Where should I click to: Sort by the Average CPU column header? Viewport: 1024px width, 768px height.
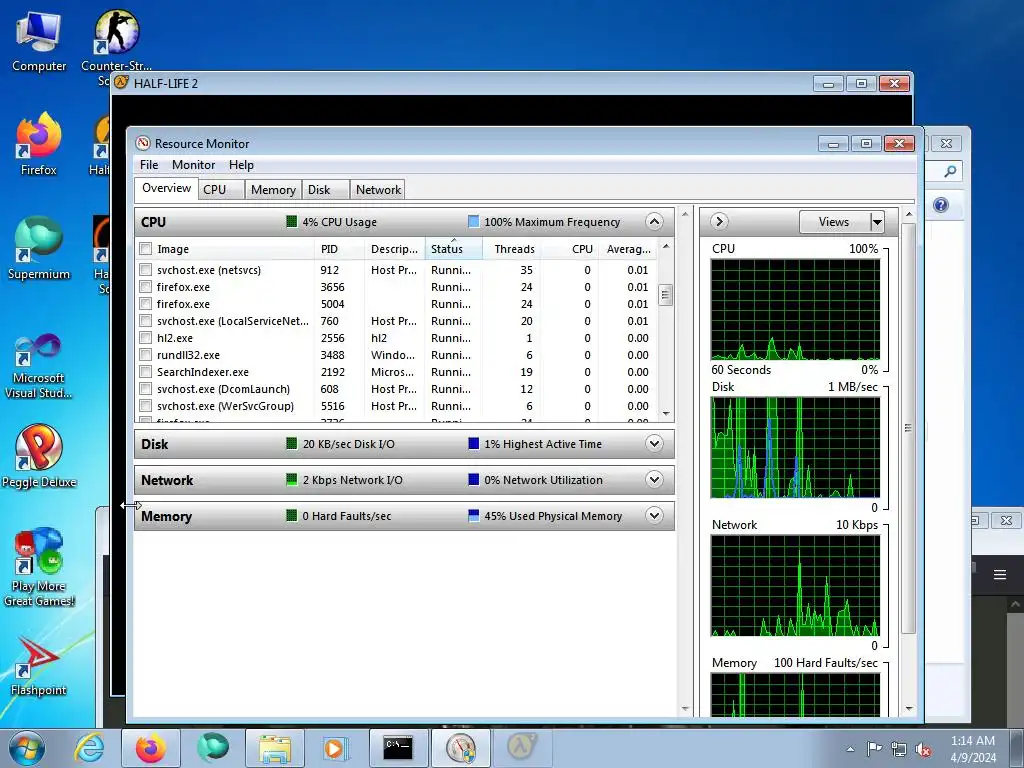coord(628,249)
